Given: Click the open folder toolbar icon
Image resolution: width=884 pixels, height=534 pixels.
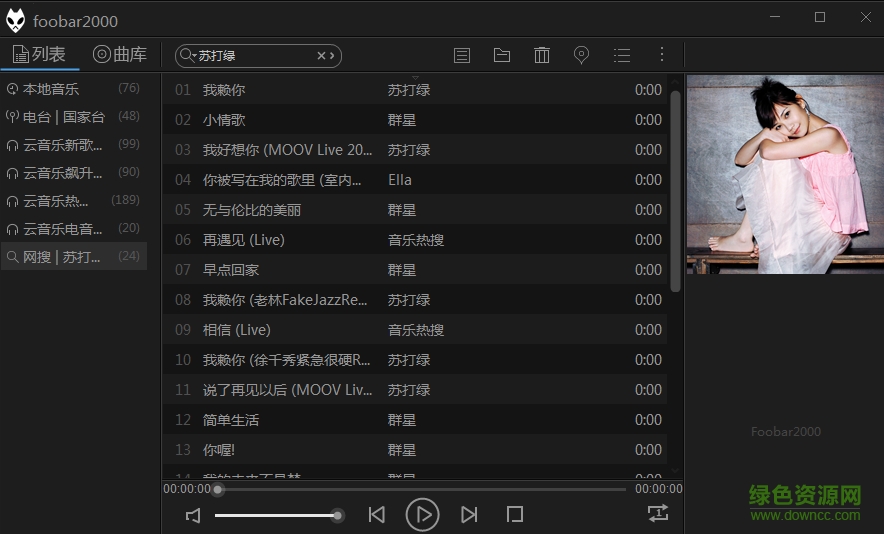Looking at the screenshot, I should tap(502, 55).
